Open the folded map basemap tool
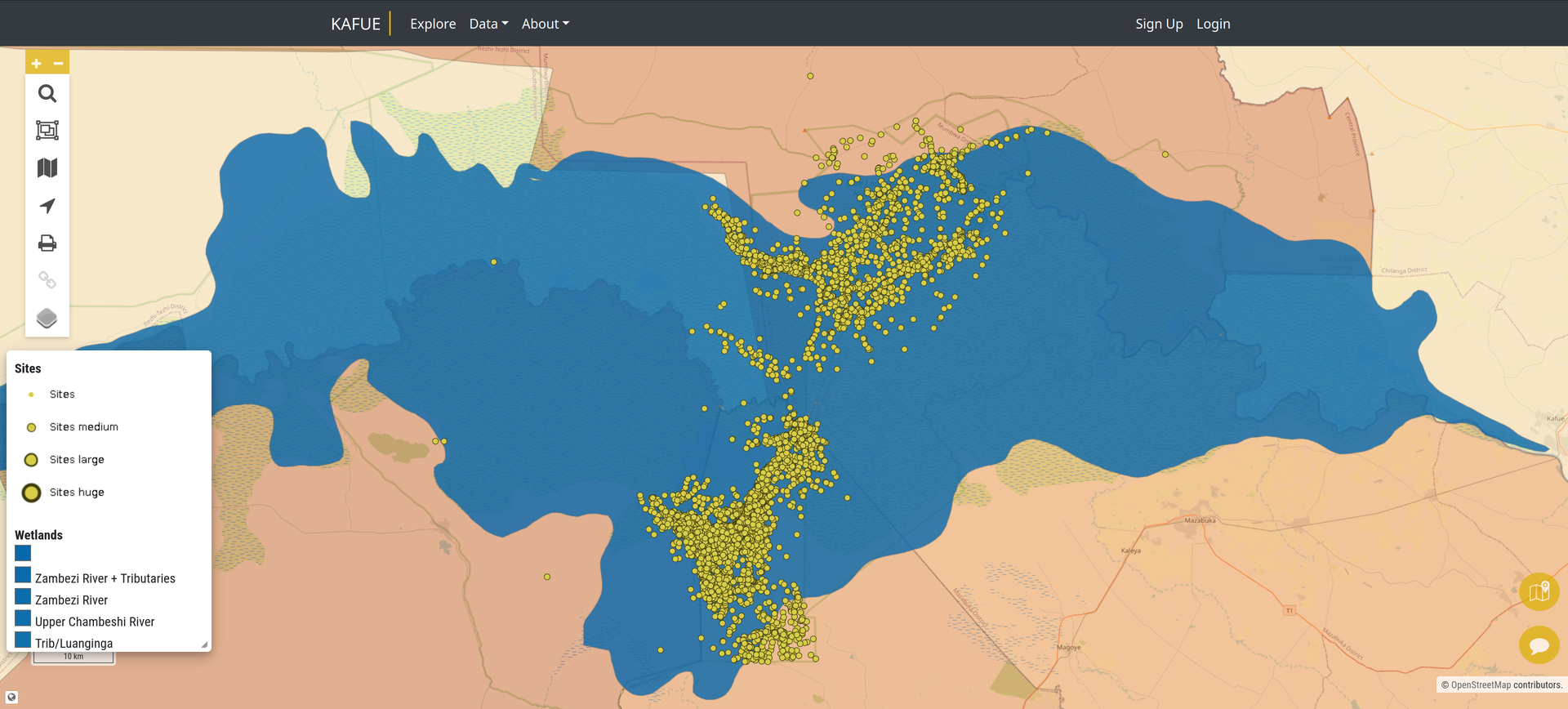The image size is (1568, 709). coord(47,168)
